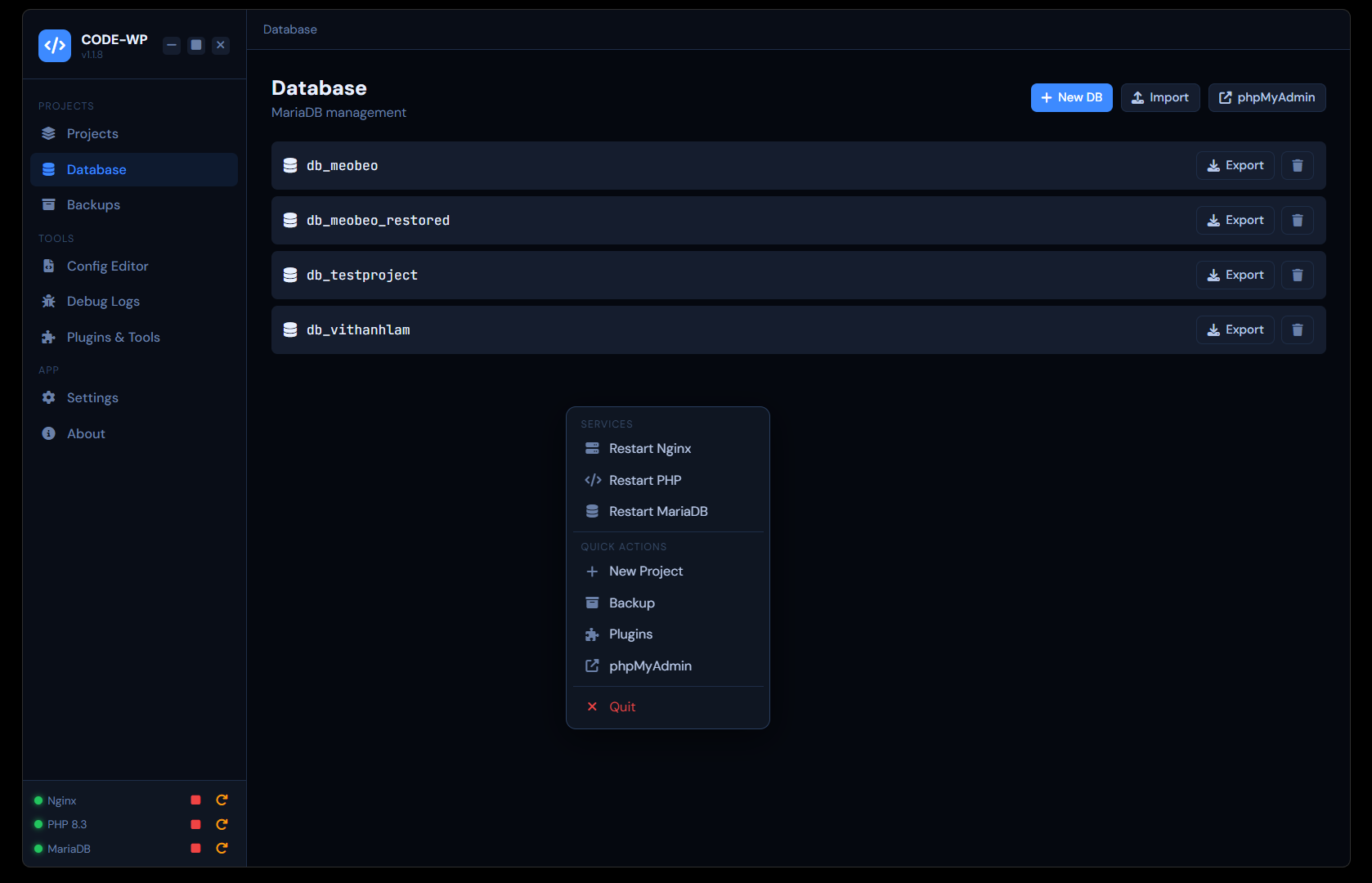Open Debug Logs from the sidebar

pos(103,302)
